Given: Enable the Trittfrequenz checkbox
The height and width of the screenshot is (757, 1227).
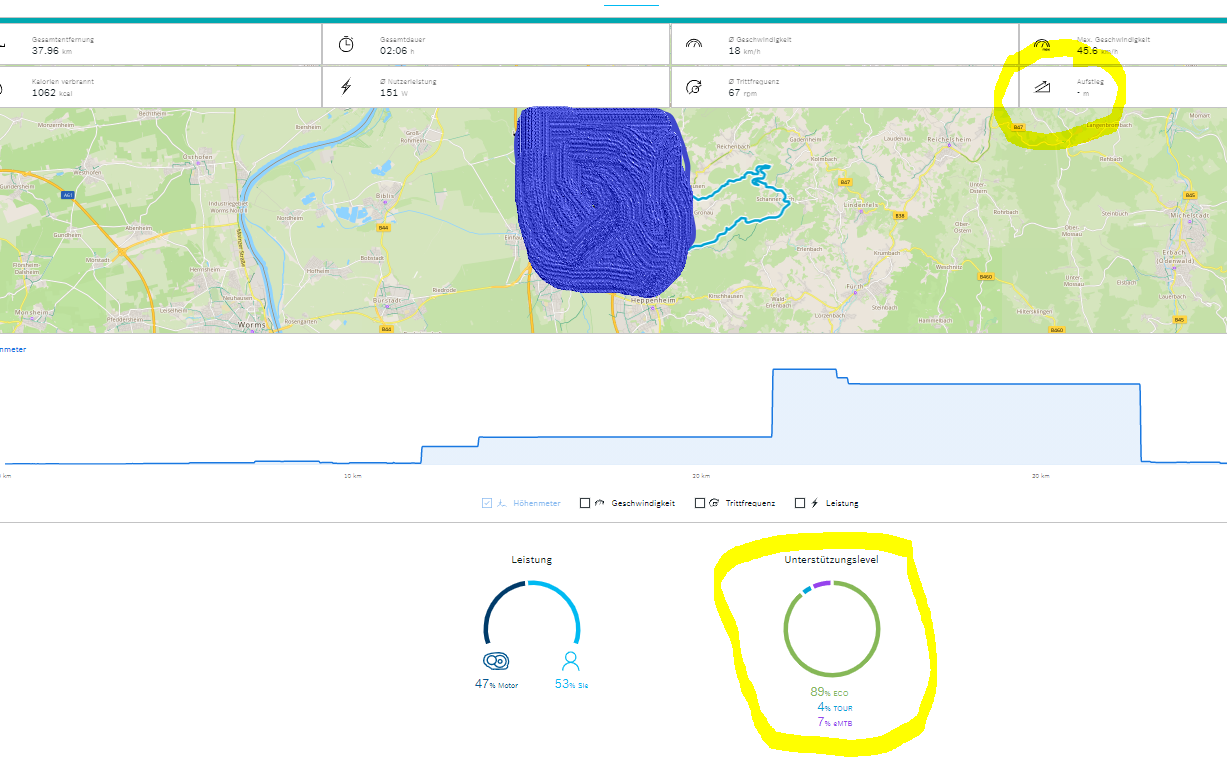Looking at the screenshot, I should [x=700, y=503].
